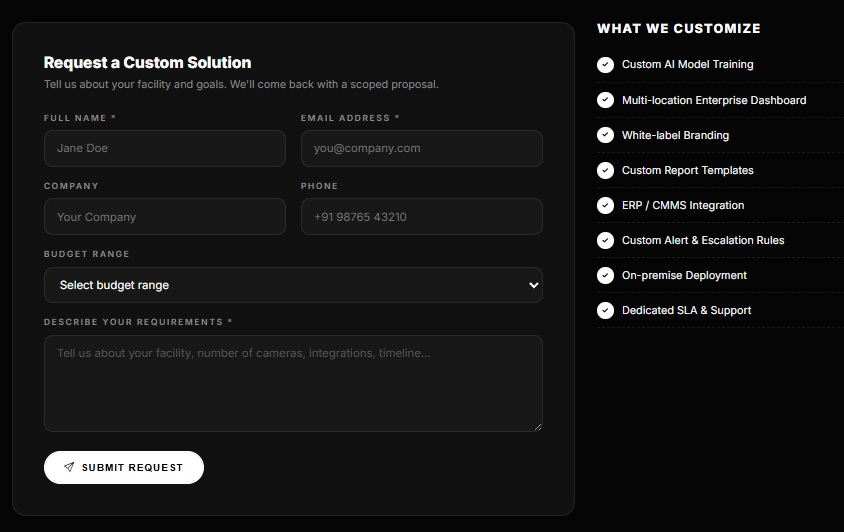
Task: Click the textarea resize handle corner
Action: click(538, 427)
